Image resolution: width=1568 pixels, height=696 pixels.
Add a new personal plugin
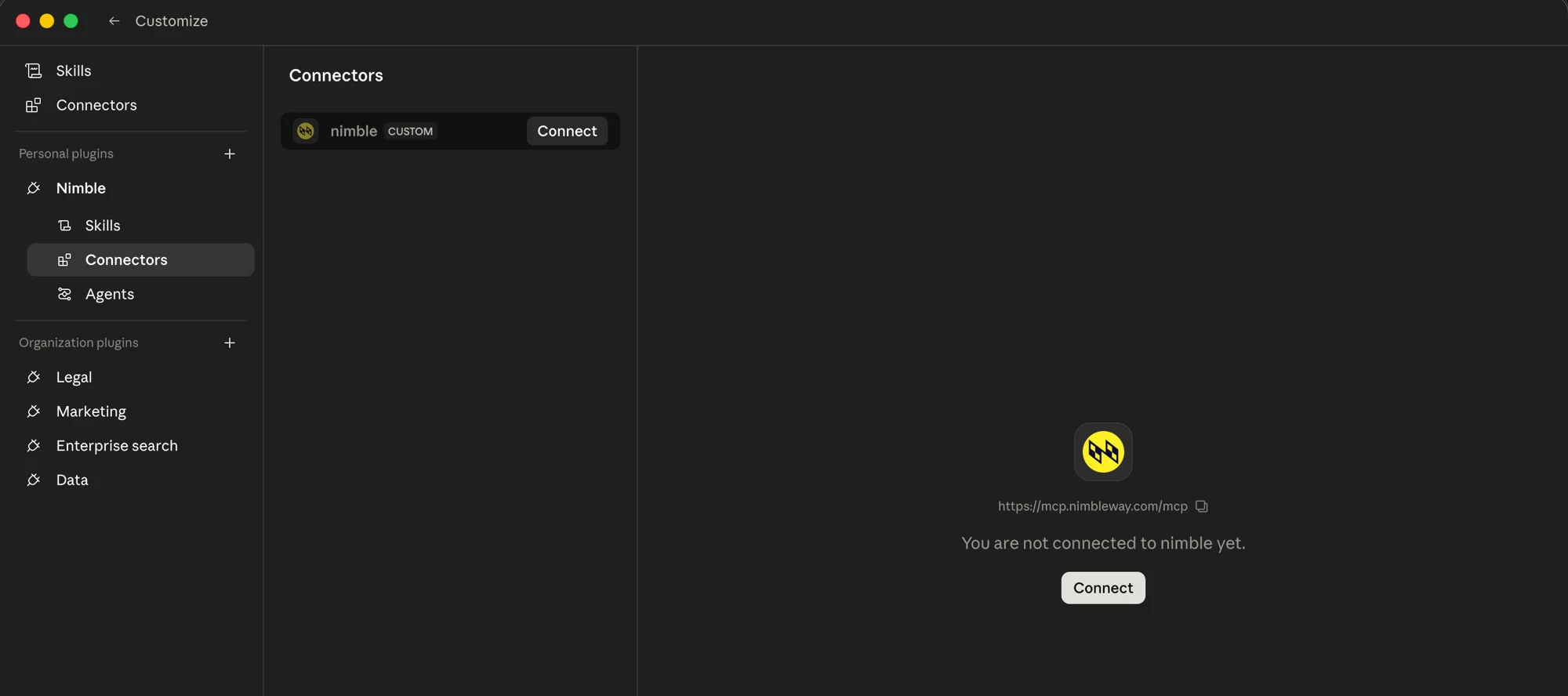click(230, 154)
